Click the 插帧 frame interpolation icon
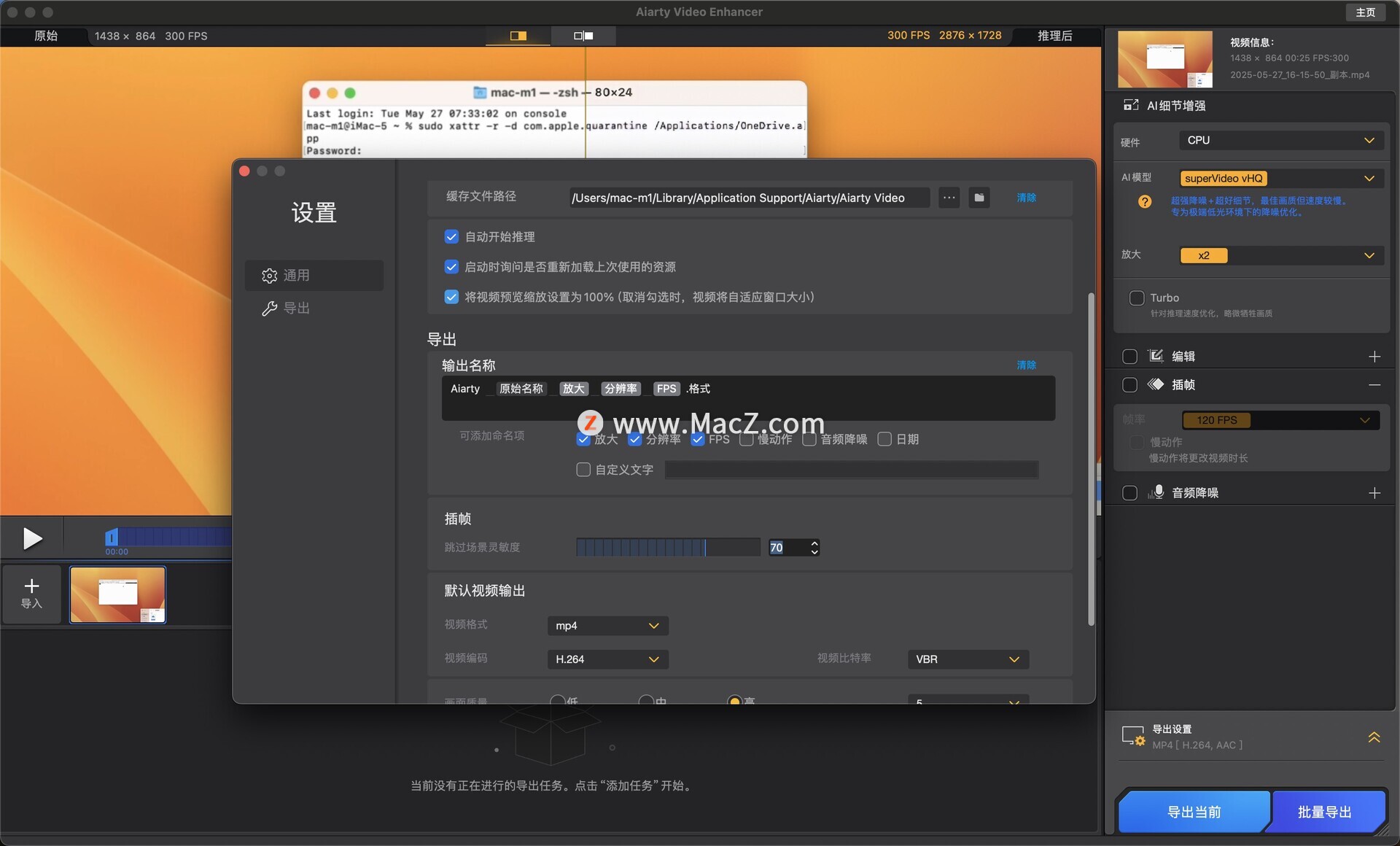This screenshot has width=1400, height=846. coord(1156,384)
